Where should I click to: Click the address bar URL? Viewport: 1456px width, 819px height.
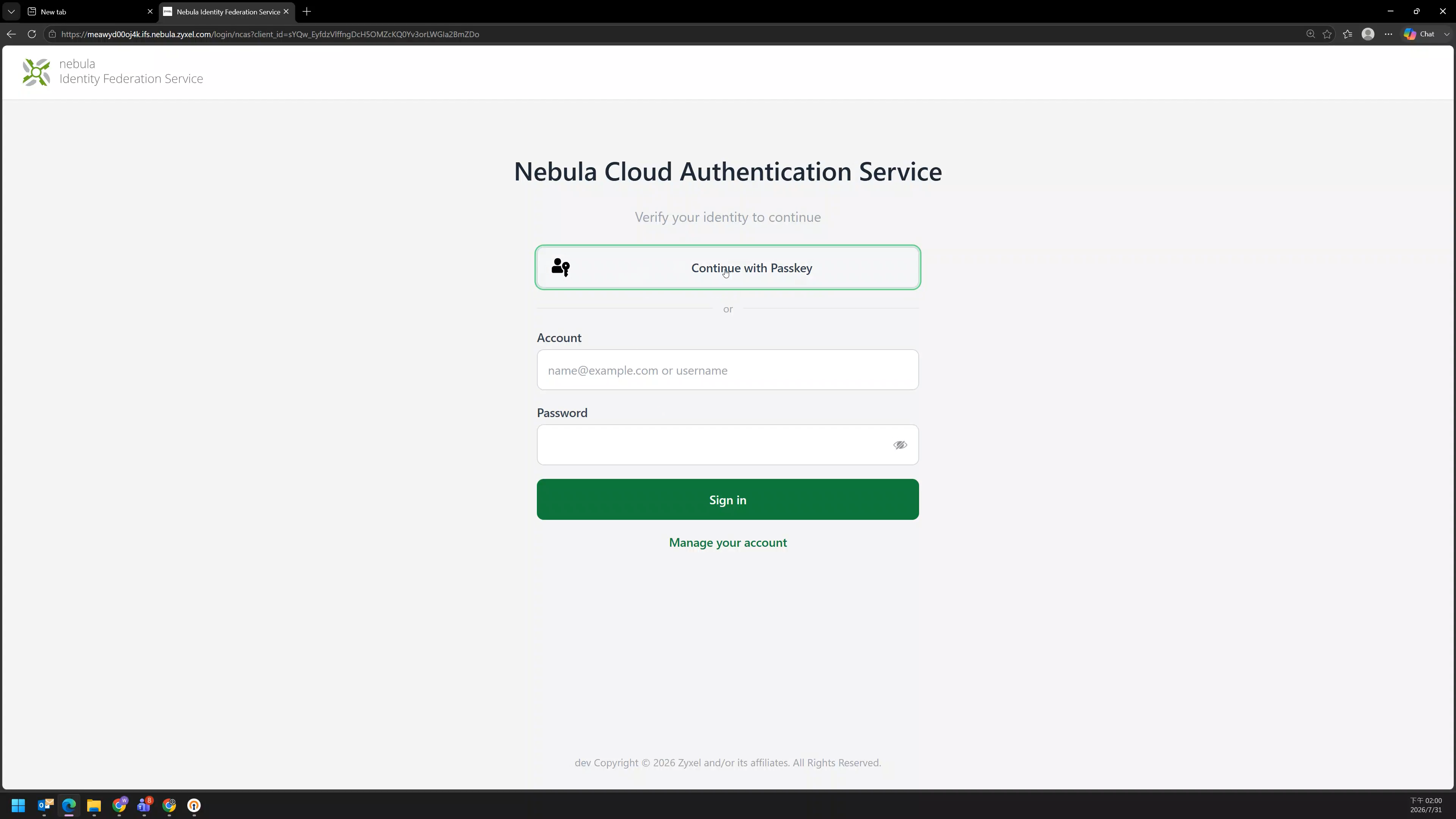click(270, 35)
